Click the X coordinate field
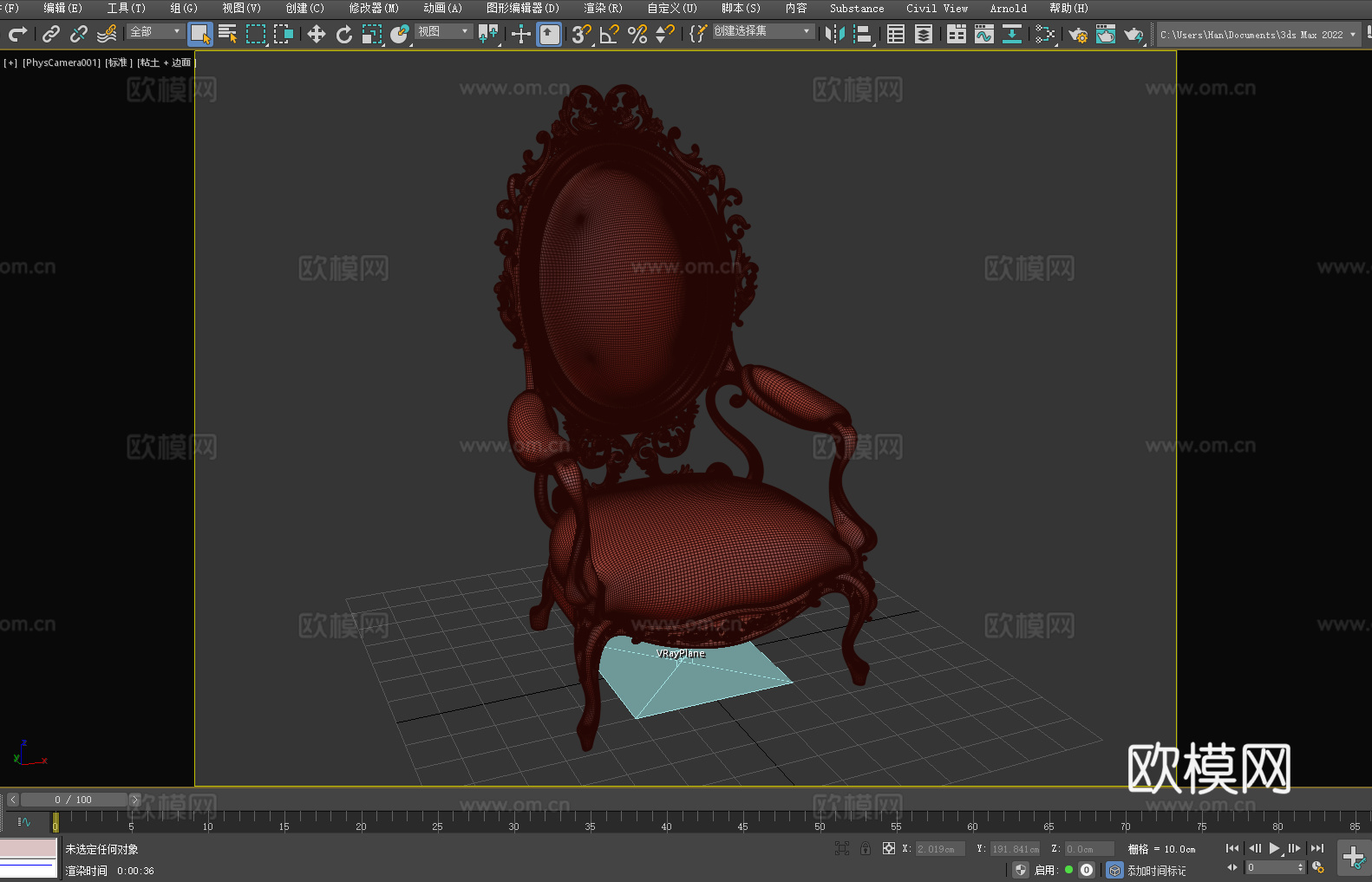 tap(940, 849)
